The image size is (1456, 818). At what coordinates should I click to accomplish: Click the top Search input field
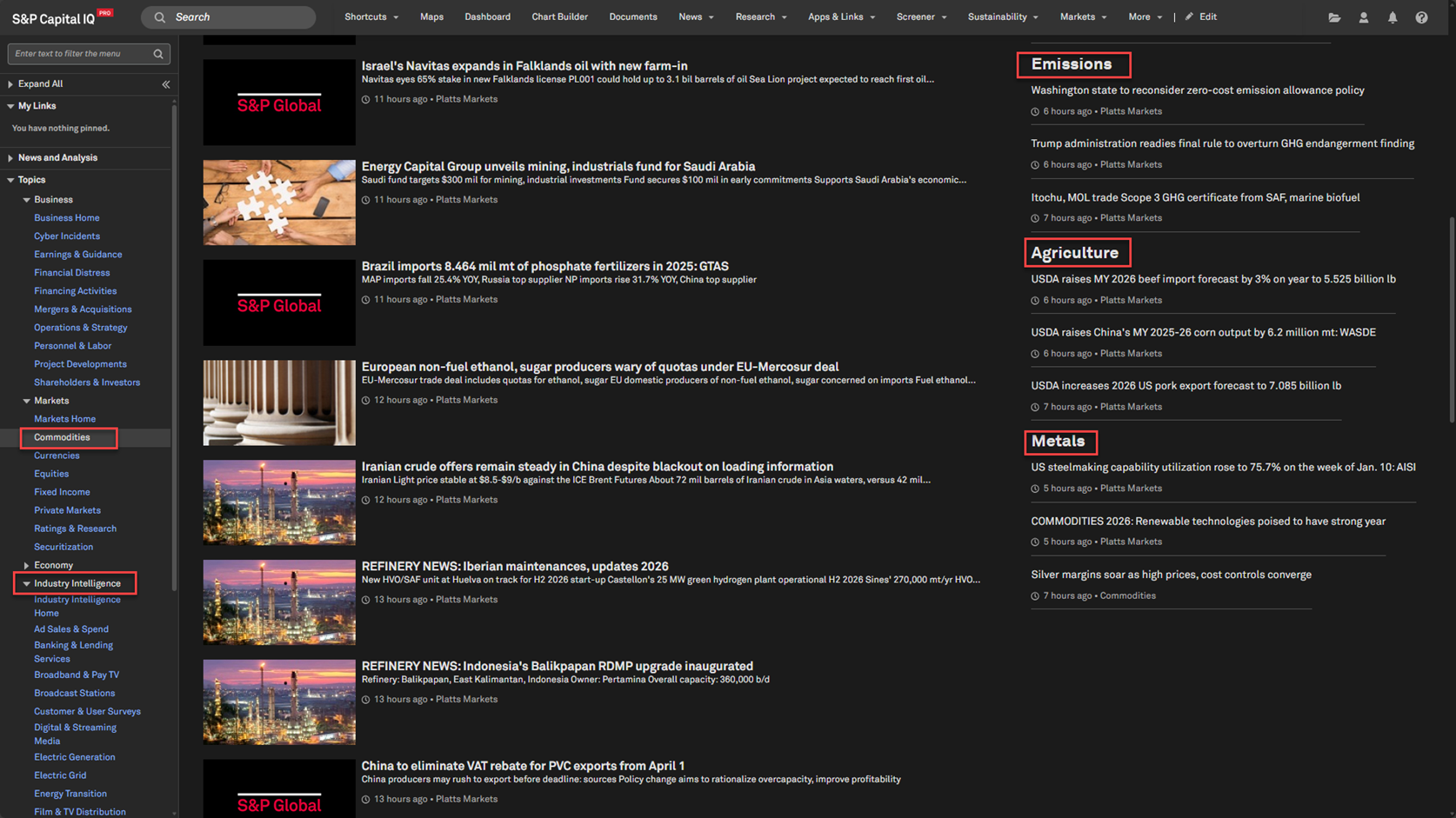(x=228, y=17)
